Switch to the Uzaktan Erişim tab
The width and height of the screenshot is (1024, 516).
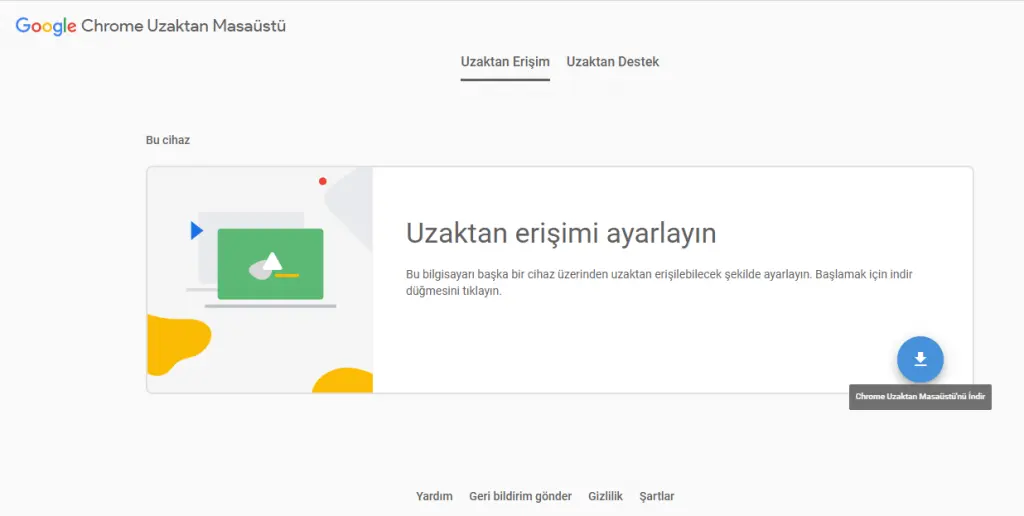pyautogui.click(x=505, y=62)
